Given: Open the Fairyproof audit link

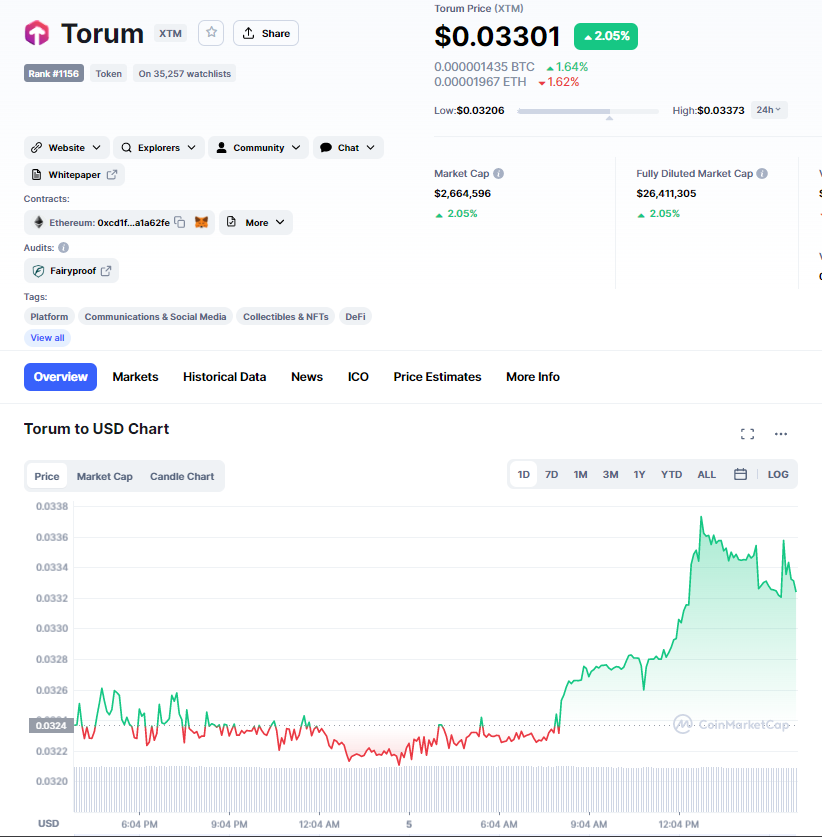Looking at the screenshot, I should click(x=71, y=270).
